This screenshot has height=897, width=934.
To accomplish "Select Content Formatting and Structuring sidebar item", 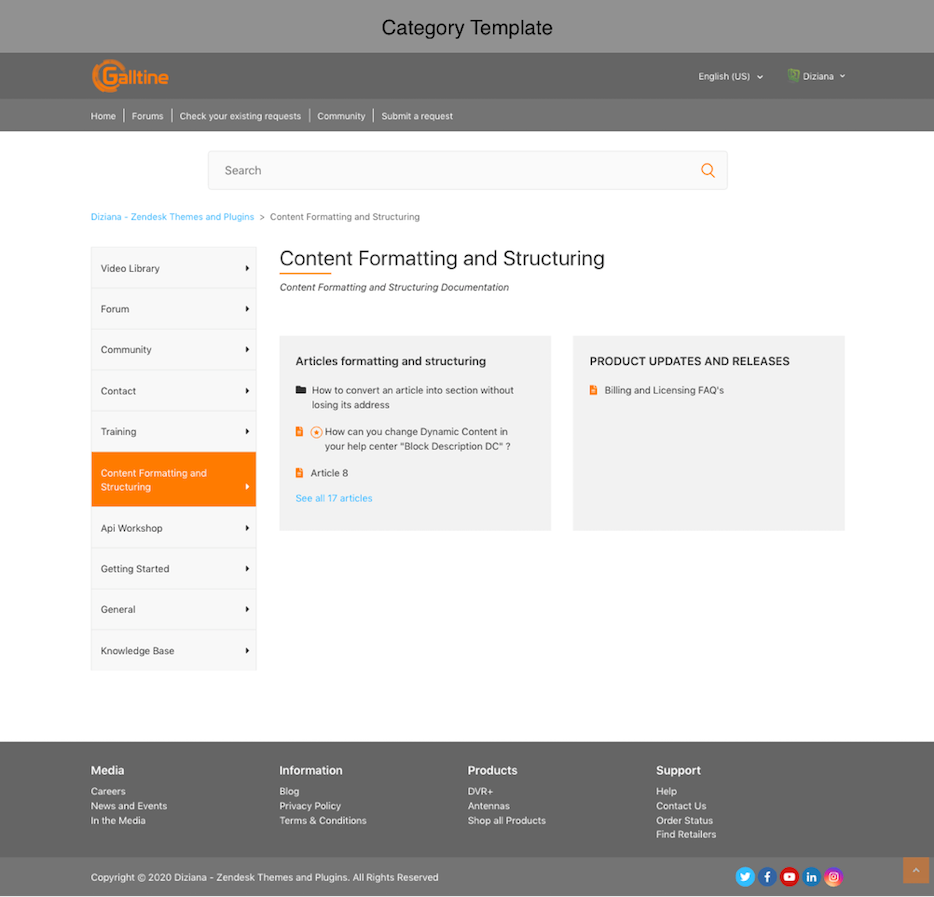I will tap(173, 479).
